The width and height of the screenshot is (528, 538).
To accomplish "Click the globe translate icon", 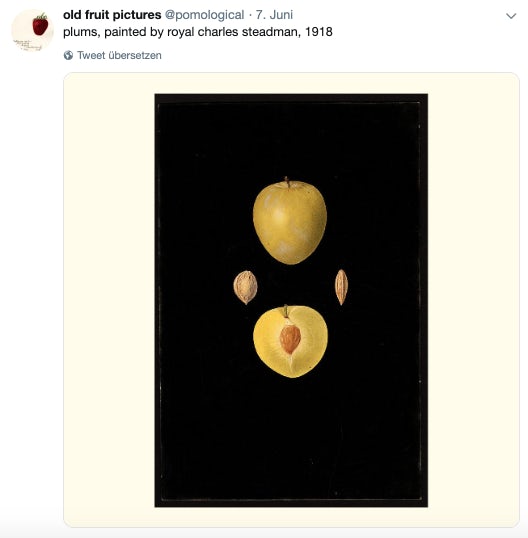I will (x=68, y=55).
